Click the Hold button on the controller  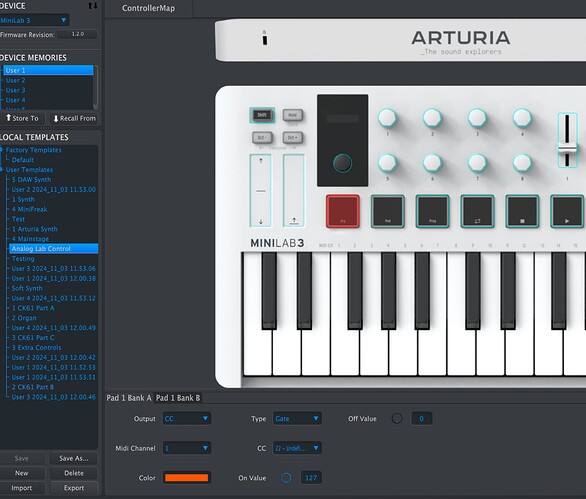293,115
